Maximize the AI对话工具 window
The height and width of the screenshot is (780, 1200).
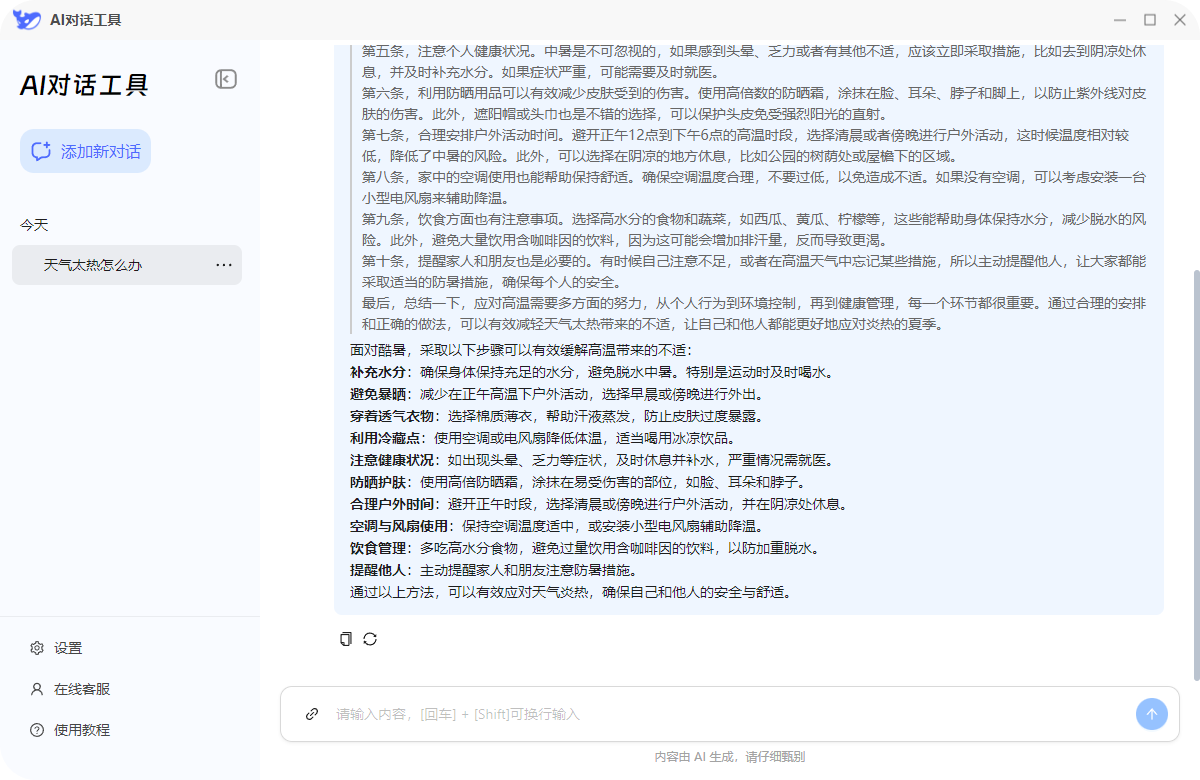(1150, 20)
